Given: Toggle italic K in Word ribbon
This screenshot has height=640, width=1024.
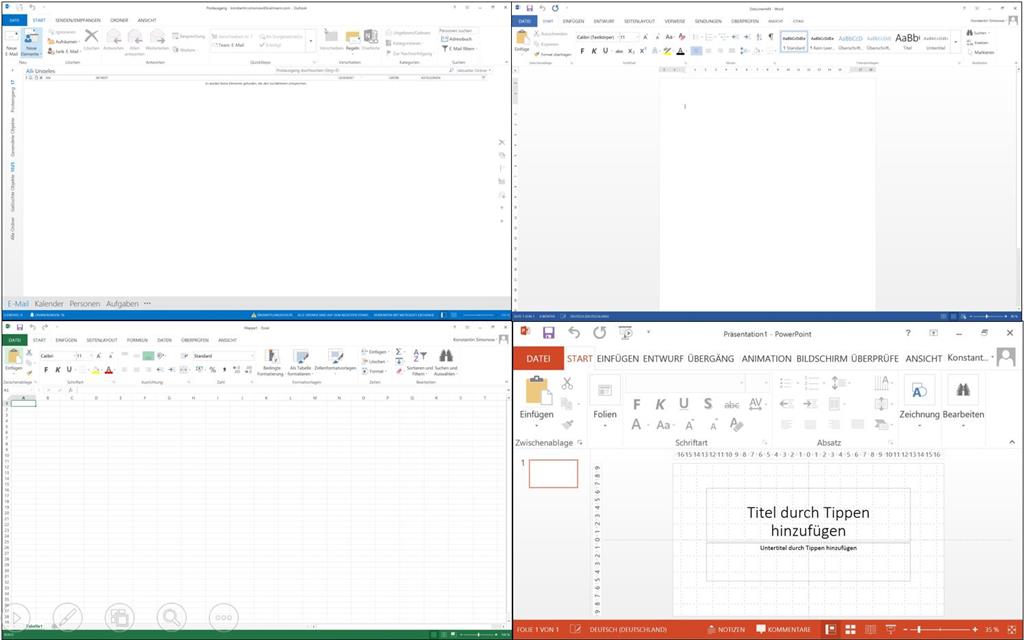Looking at the screenshot, I should pos(594,51).
